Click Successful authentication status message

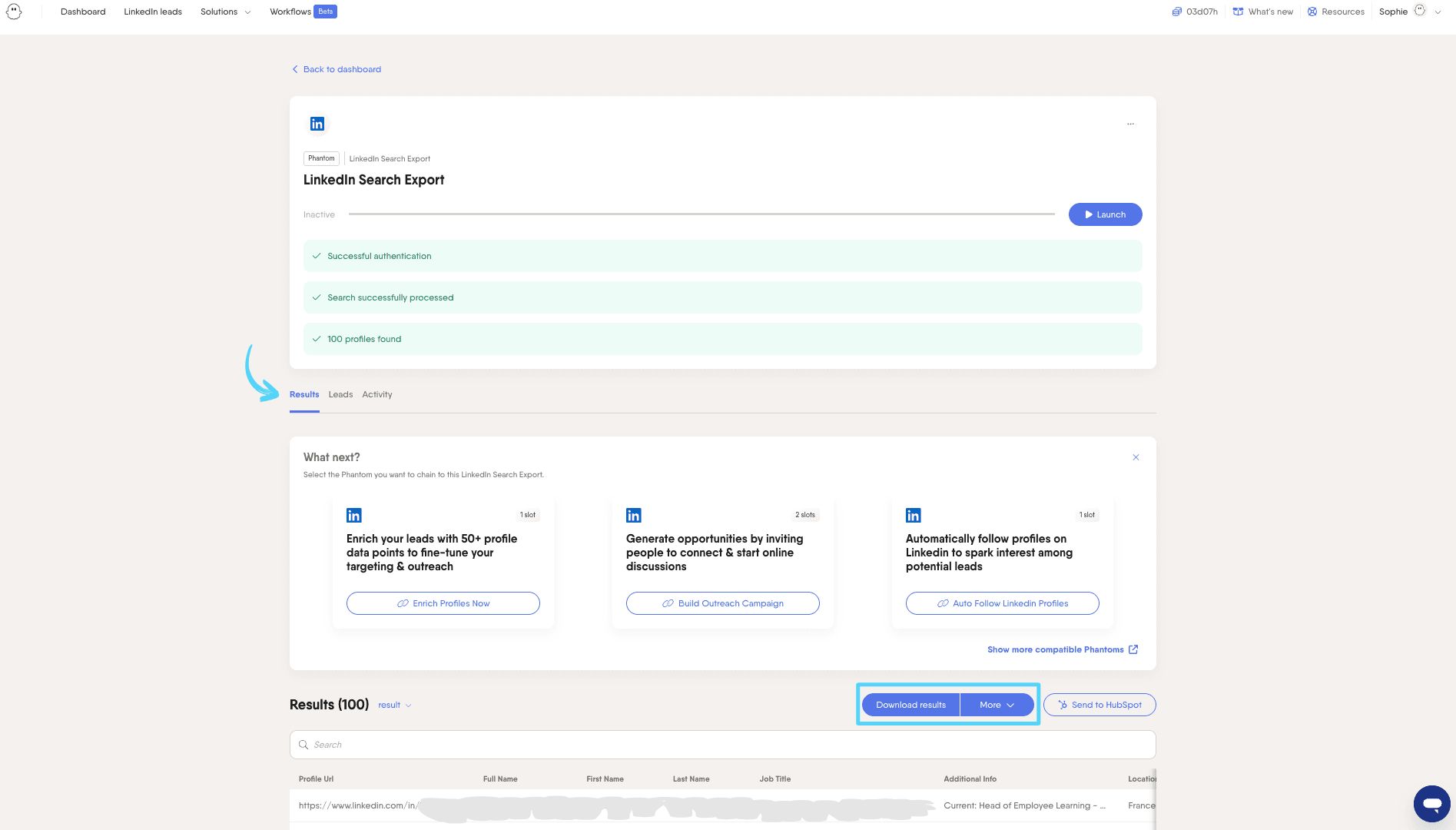pyautogui.click(x=722, y=256)
